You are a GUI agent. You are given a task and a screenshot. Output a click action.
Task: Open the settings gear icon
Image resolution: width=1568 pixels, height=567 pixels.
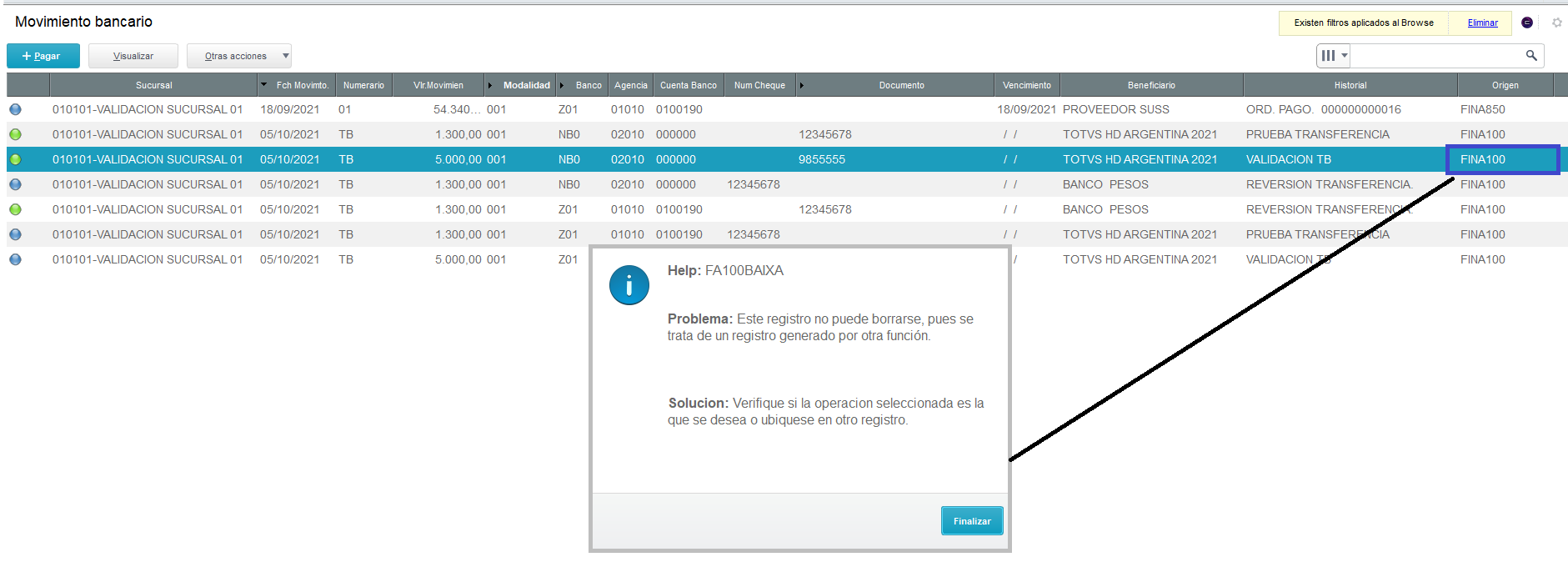pyautogui.click(x=1556, y=23)
